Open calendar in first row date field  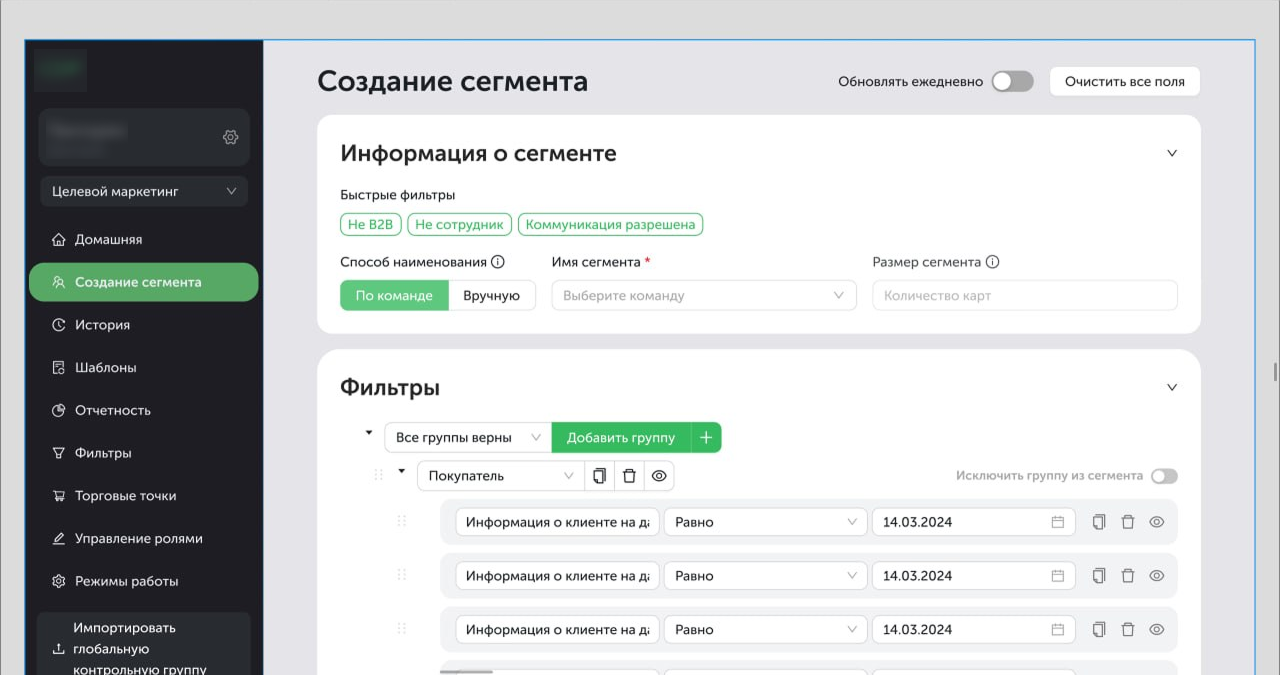[x=1058, y=522]
